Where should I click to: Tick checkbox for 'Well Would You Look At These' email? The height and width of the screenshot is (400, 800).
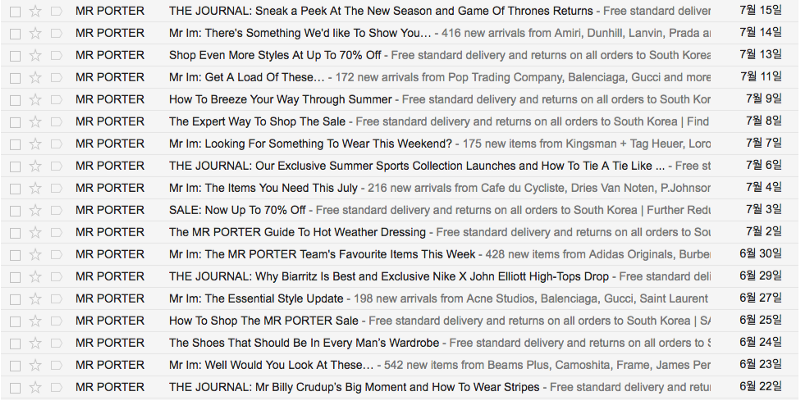[15, 365]
